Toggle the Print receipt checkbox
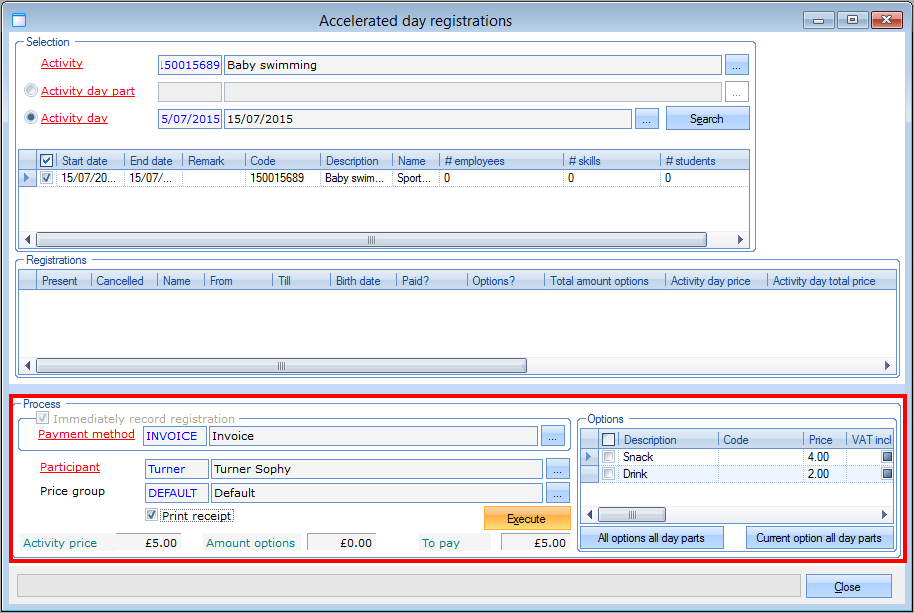914x613 pixels. 151,516
